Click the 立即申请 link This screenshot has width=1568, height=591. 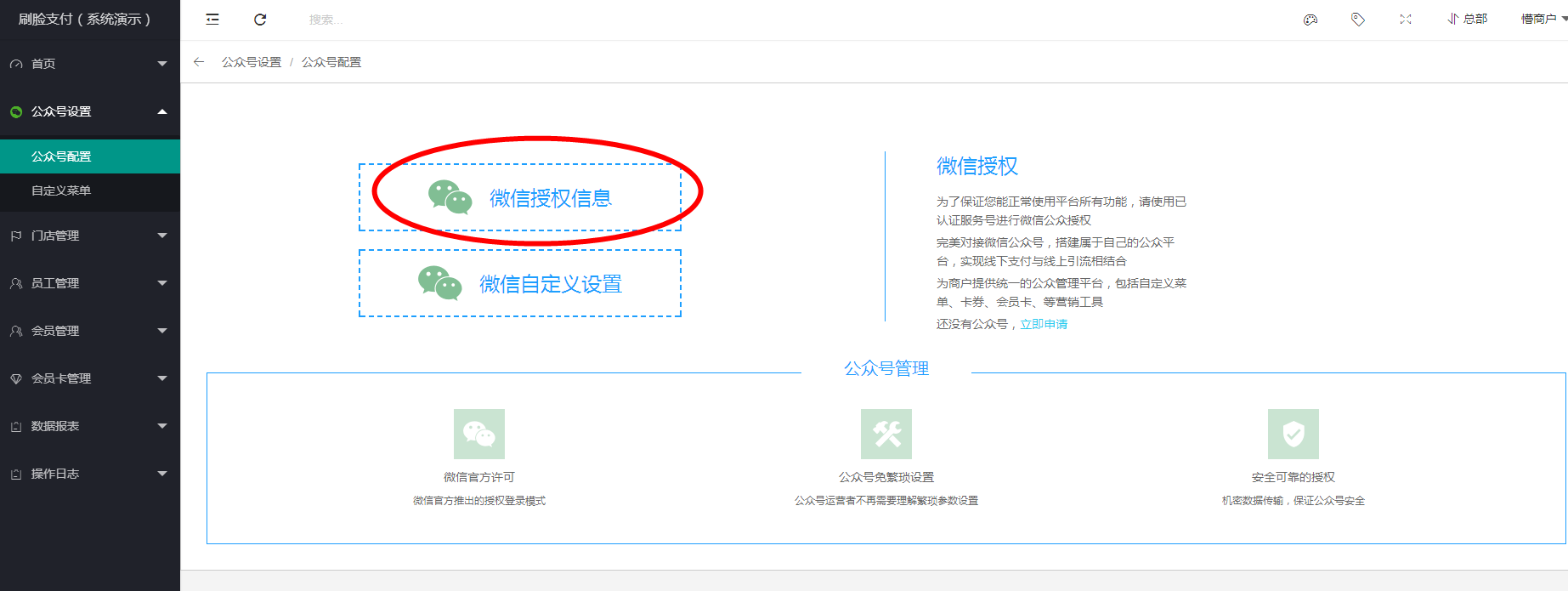(1044, 324)
